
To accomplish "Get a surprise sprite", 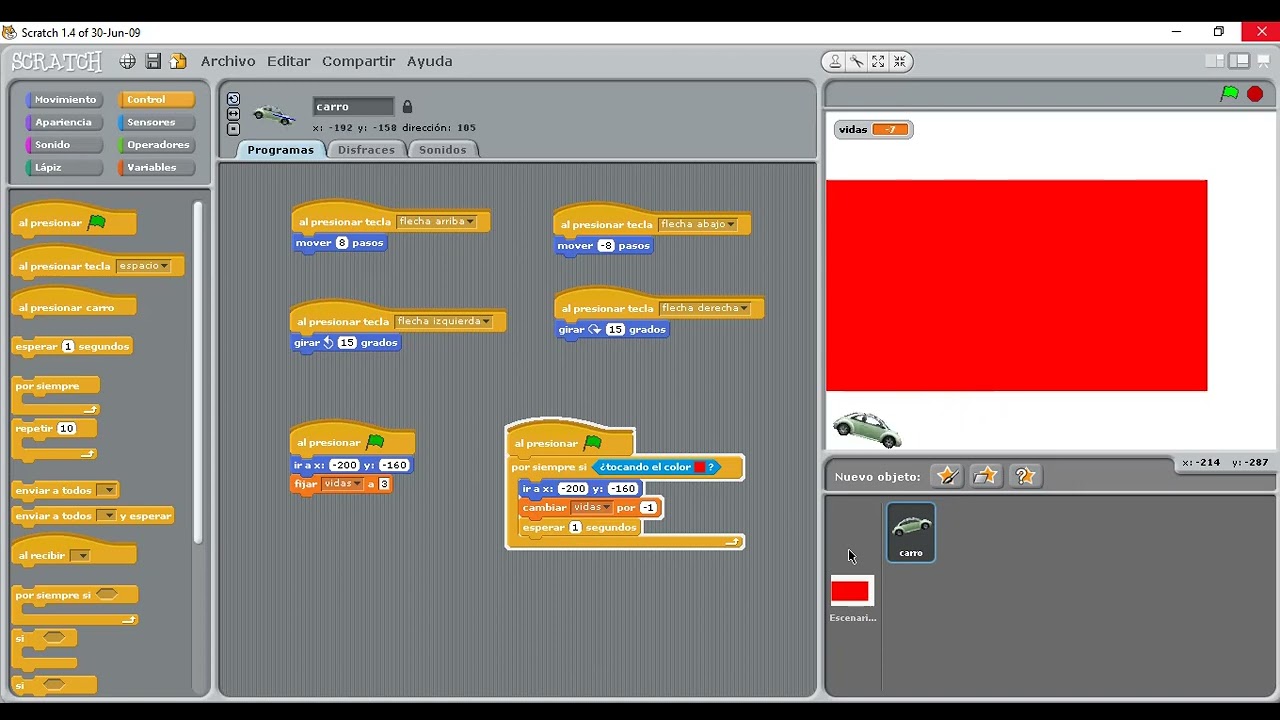I will click(1025, 476).
